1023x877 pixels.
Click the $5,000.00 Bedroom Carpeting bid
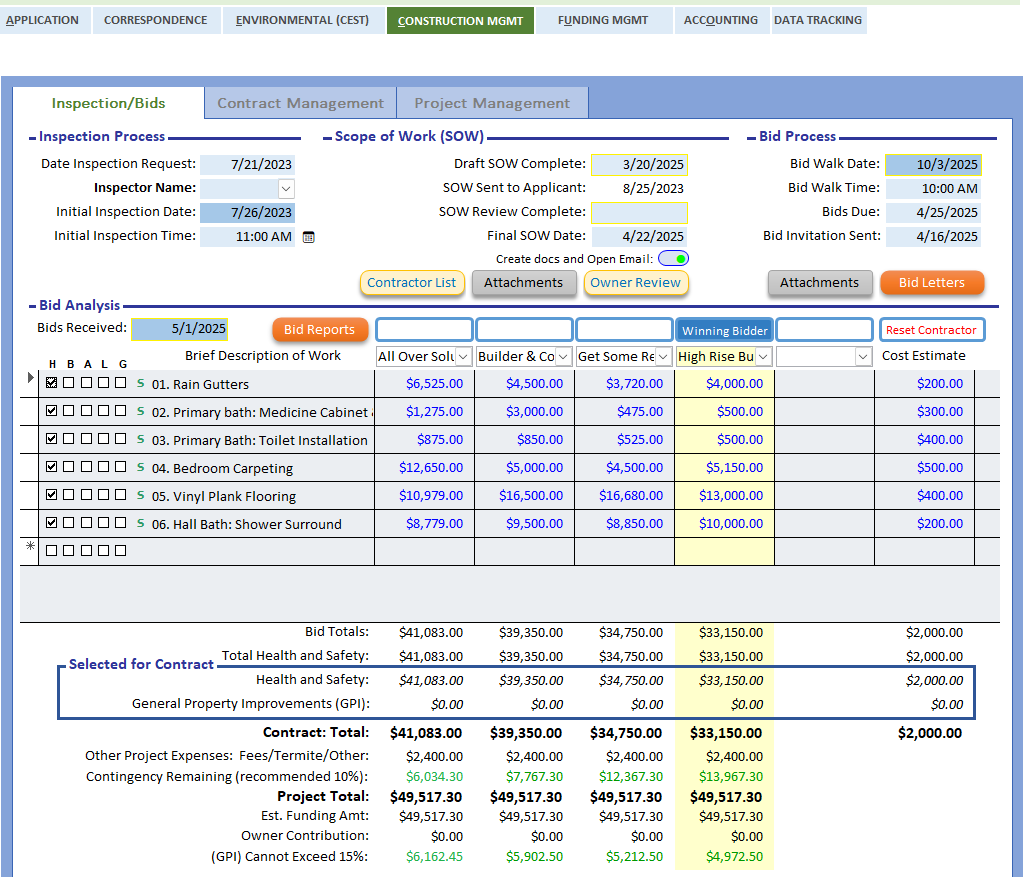tap(525, 468)
